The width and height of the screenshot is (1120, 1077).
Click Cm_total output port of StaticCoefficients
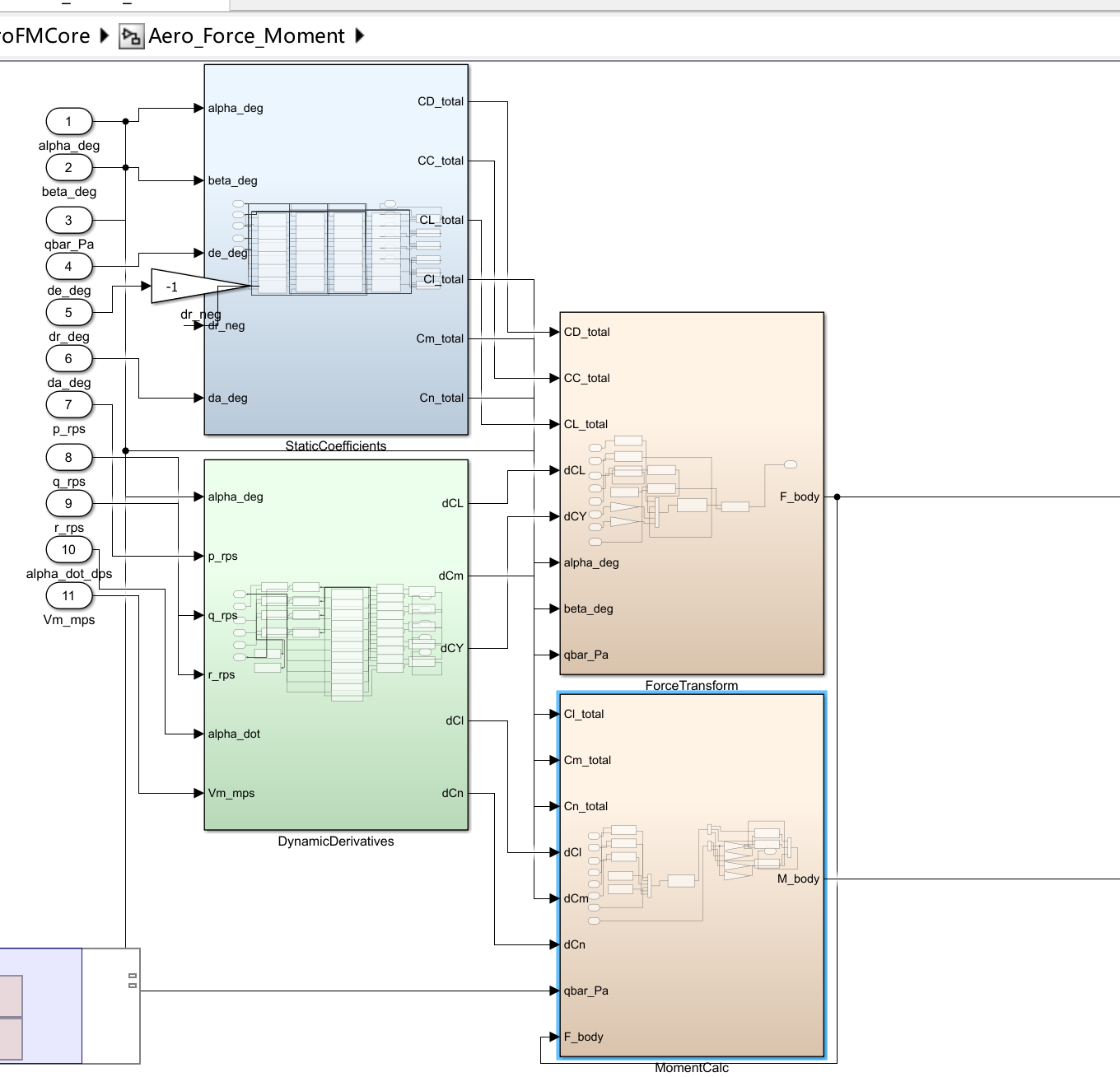[441, 339]
